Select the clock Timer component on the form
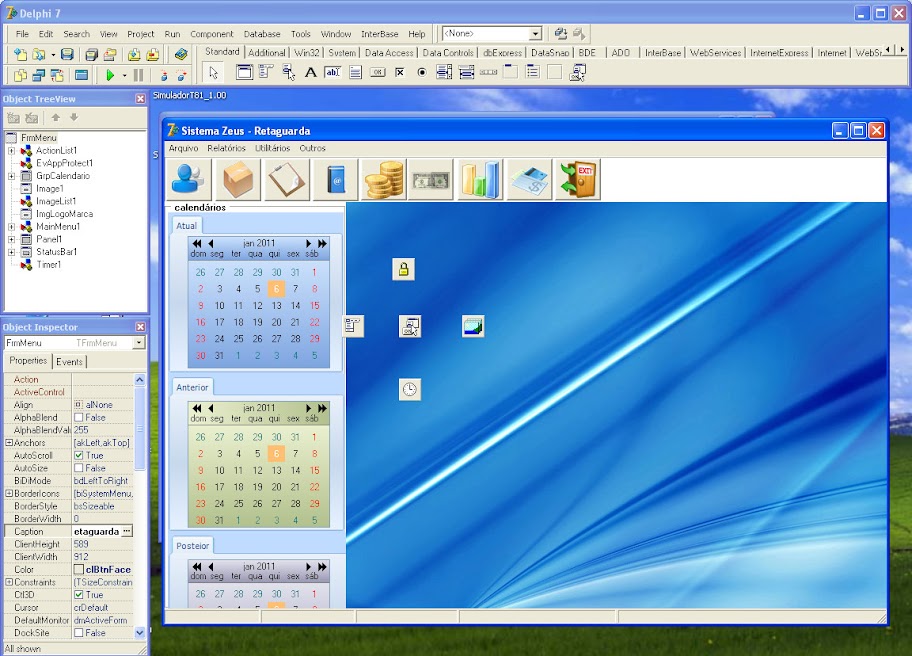912x656 pixels. 410,389
